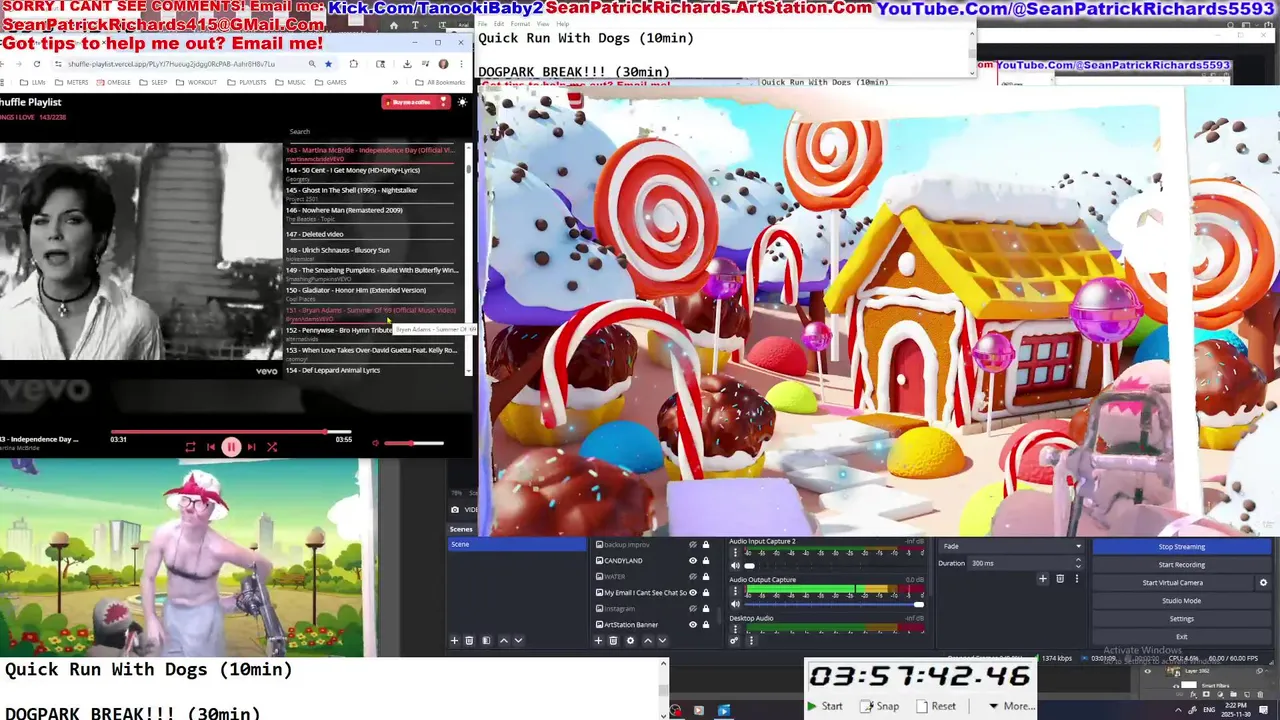The width and height of the screenshot is (1280, 720).
Task: Remove selected scene with trash icon
Action: (469, 640)
